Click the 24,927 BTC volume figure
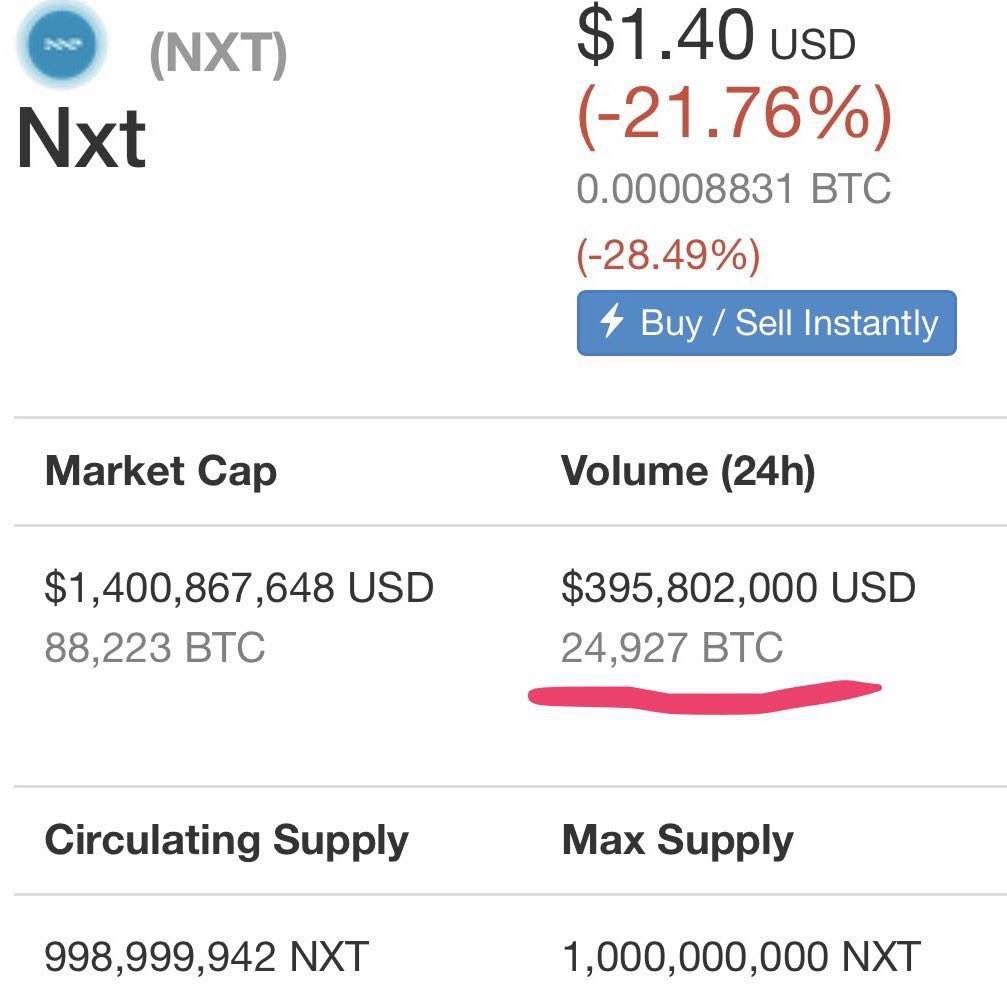Viewport: 1007px width, 993px height. [672, 647]
